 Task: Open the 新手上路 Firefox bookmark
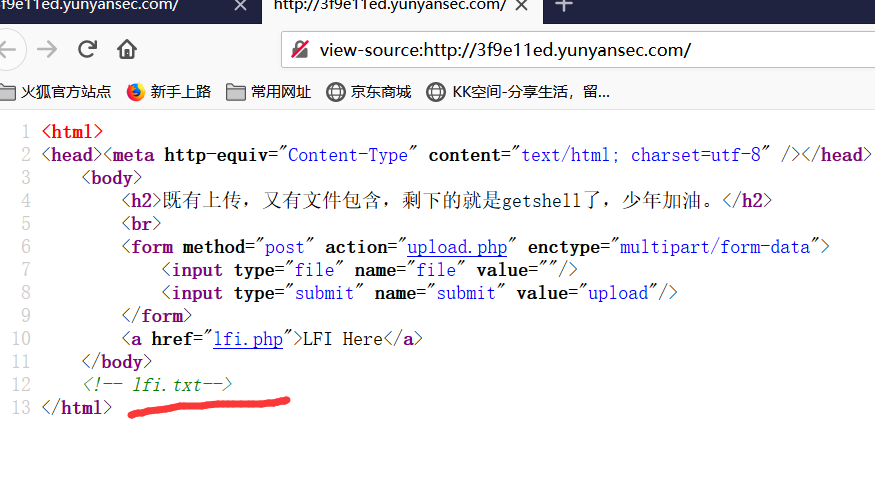click(169, 92)
